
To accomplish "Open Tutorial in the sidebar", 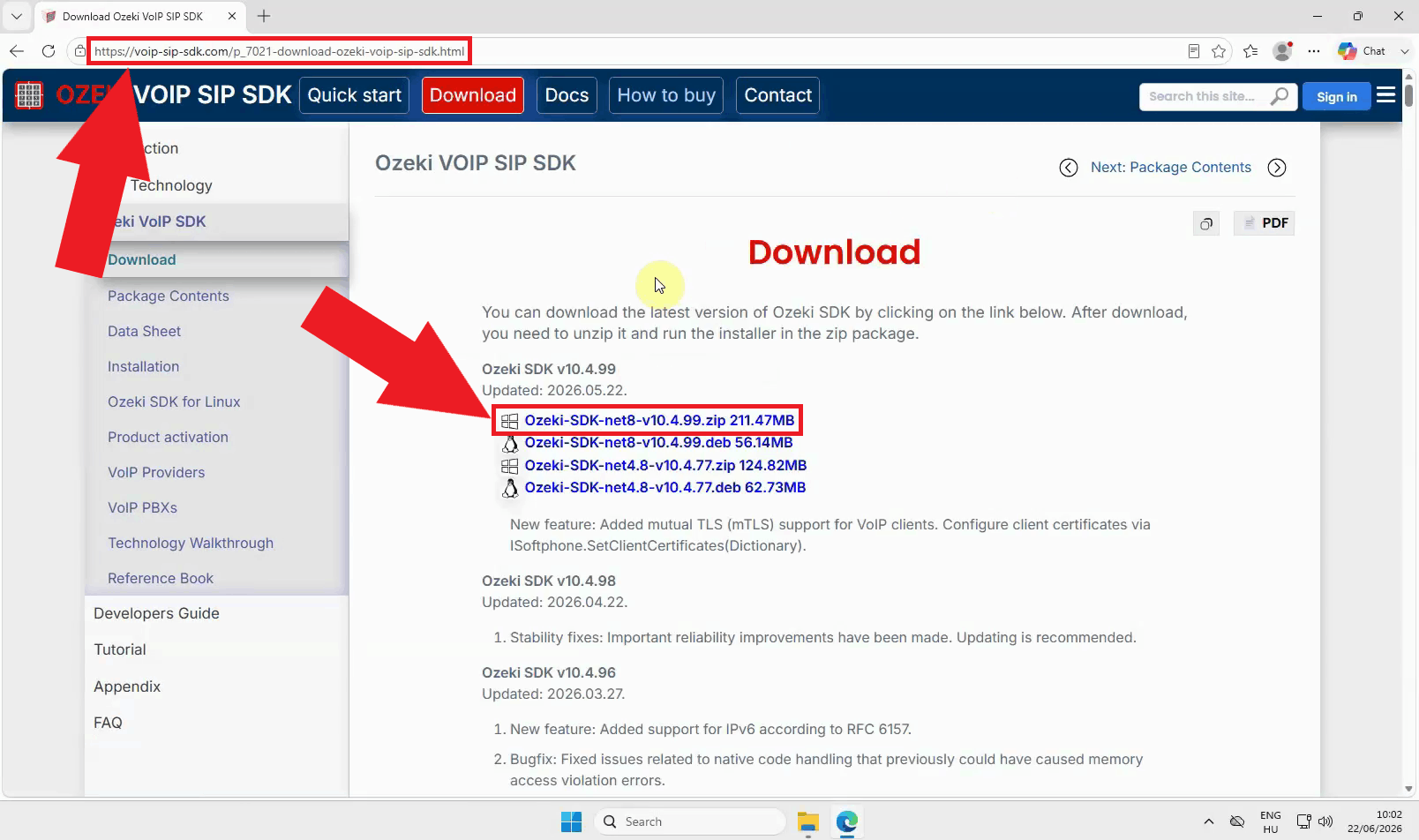I will [120, 649].
